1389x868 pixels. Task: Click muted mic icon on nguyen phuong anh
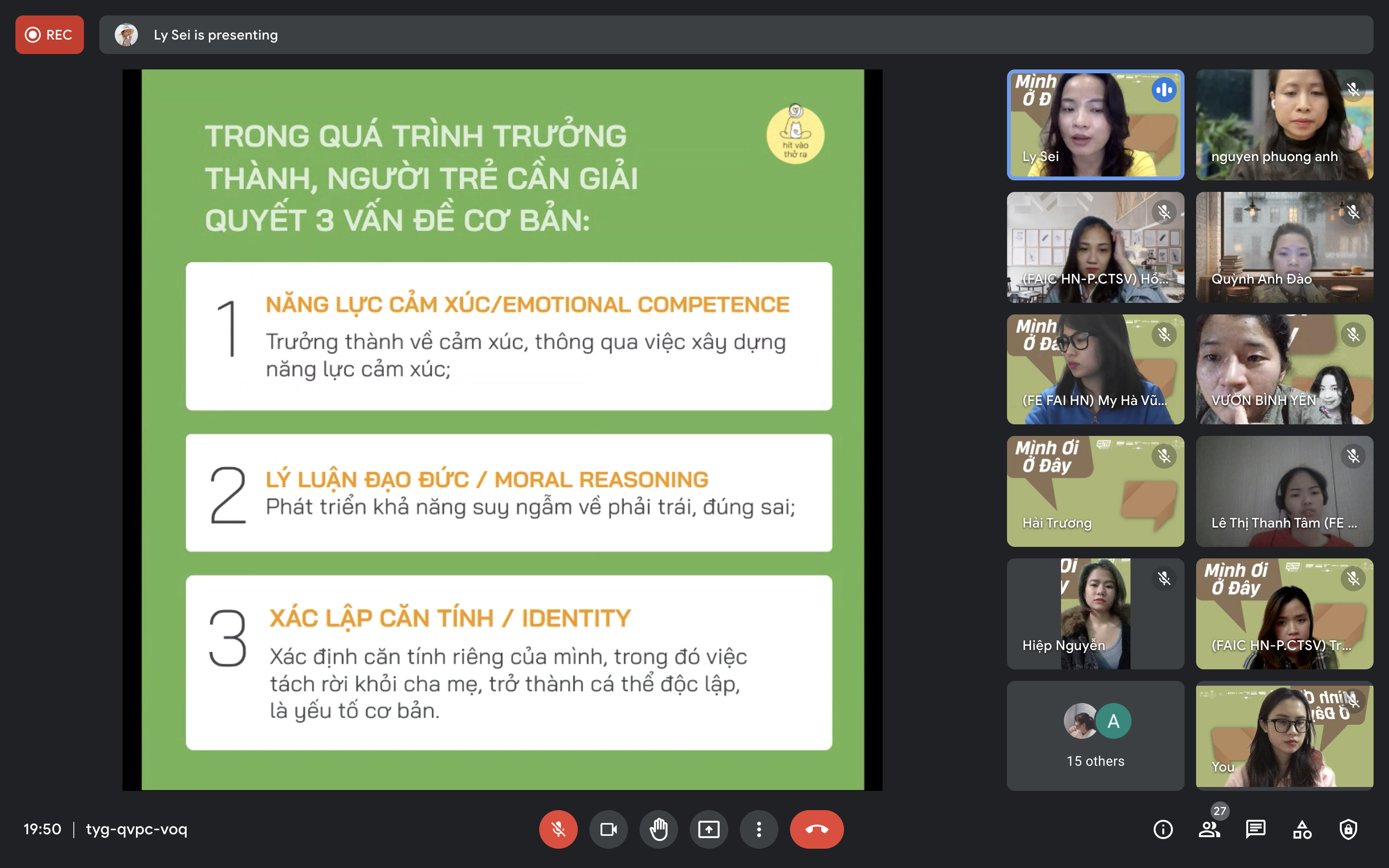tap(1353, 90)
